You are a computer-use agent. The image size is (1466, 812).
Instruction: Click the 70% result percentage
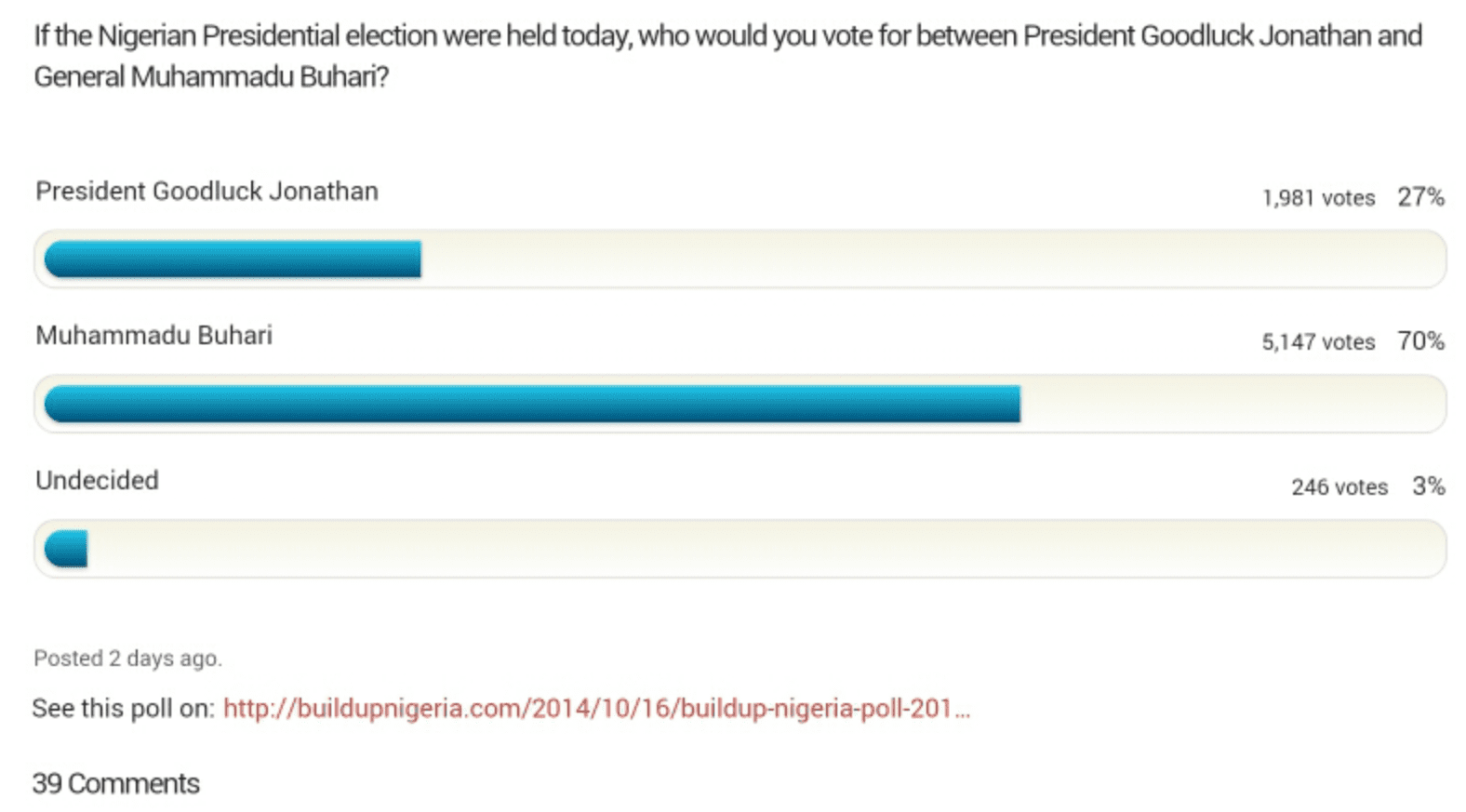[x=1420, y=341]
